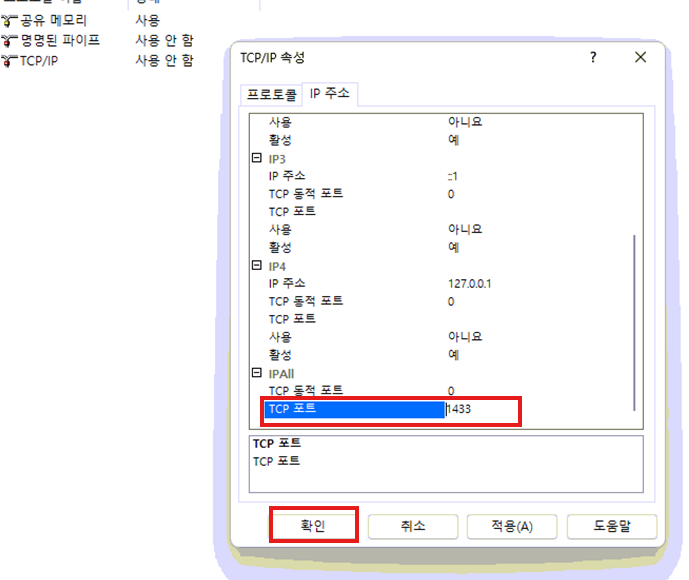Collapse the IP4 section
Image resolution: width=689 pixels, height=580 pixels.
tap(257, 265)
